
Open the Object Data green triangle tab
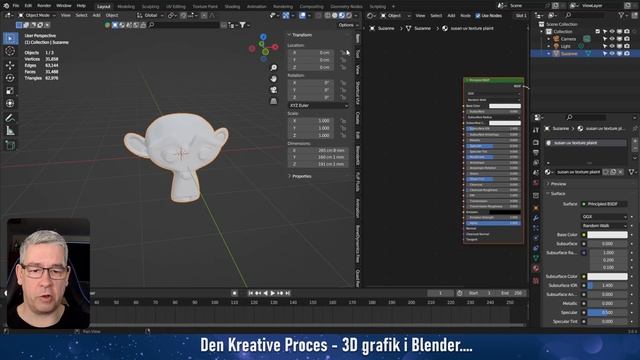[x=536, y=258]
